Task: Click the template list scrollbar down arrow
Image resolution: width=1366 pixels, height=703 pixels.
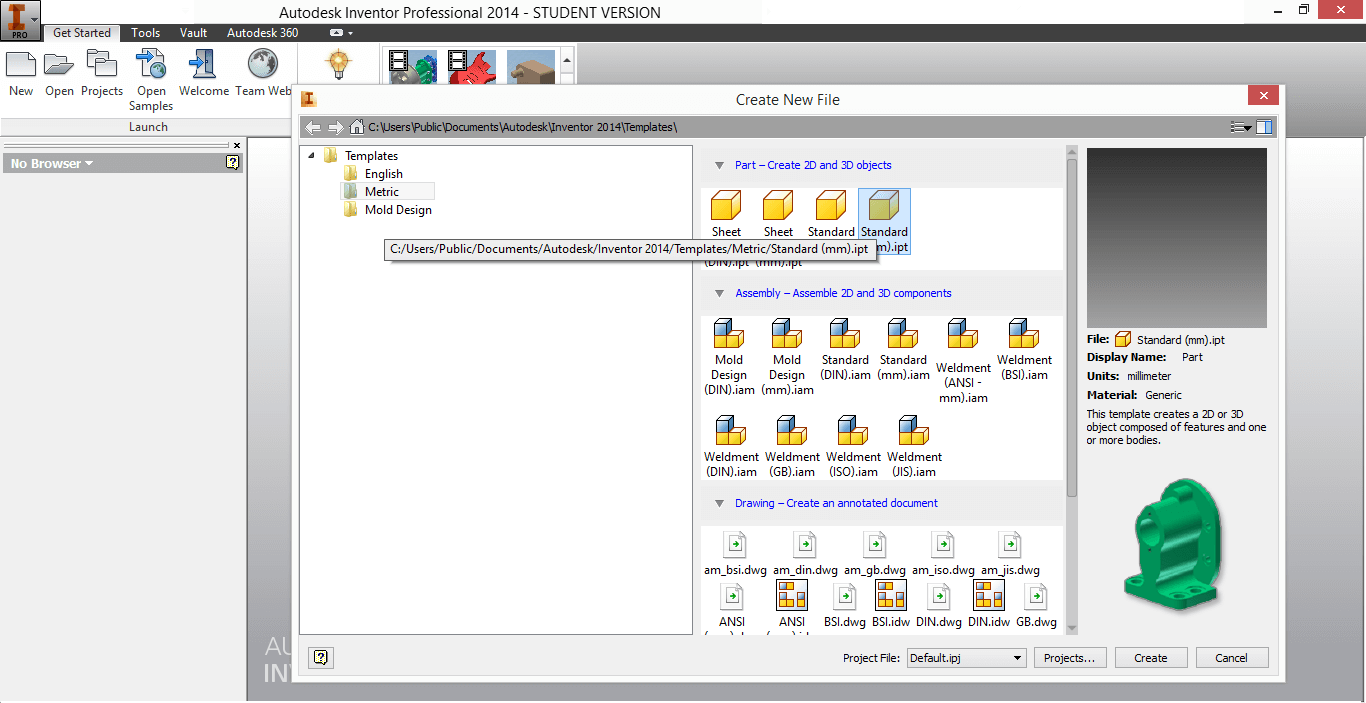Action: (x=1072, y=627)
